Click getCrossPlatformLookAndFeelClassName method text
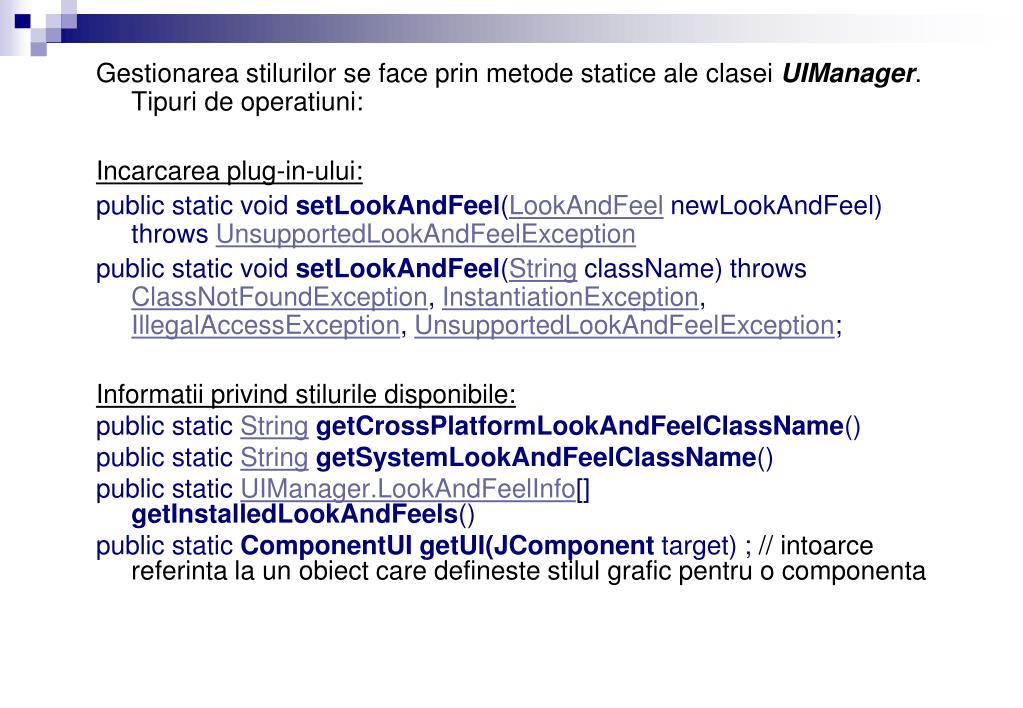 (x=579, y=427)
